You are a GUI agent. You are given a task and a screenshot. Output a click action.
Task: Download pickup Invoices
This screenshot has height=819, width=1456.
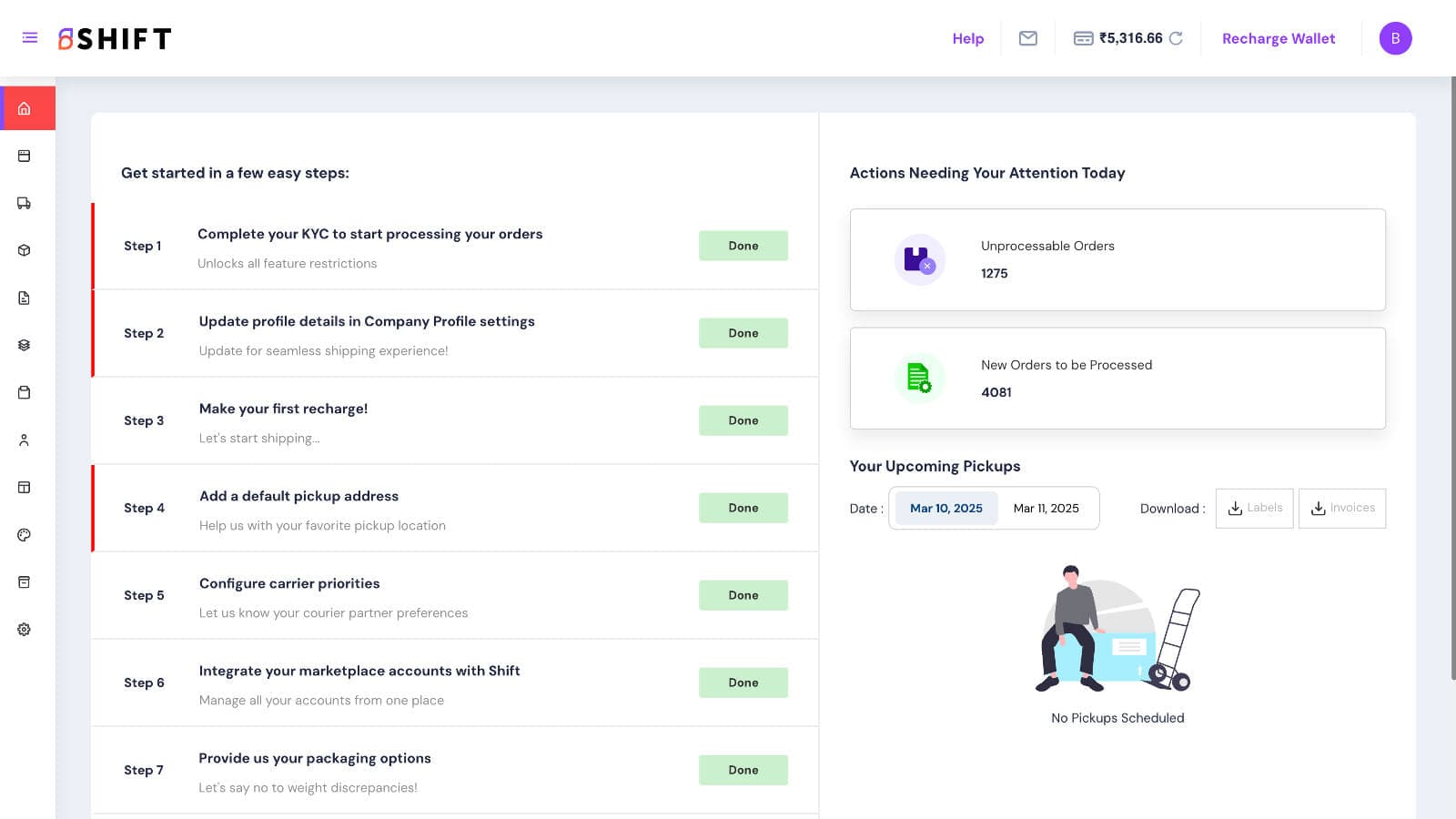tap(1342, 508)
